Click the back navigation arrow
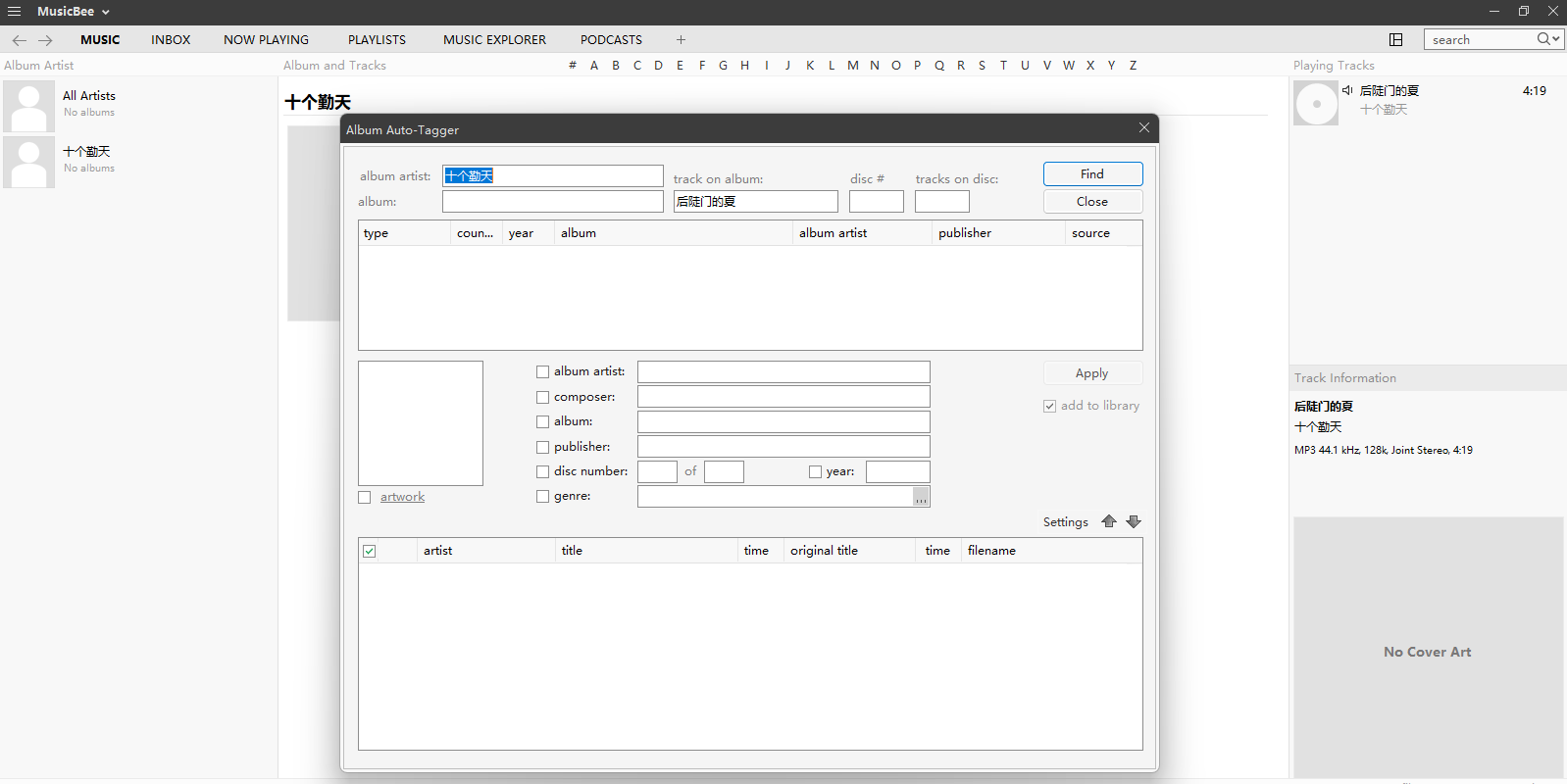 point(19,40)
